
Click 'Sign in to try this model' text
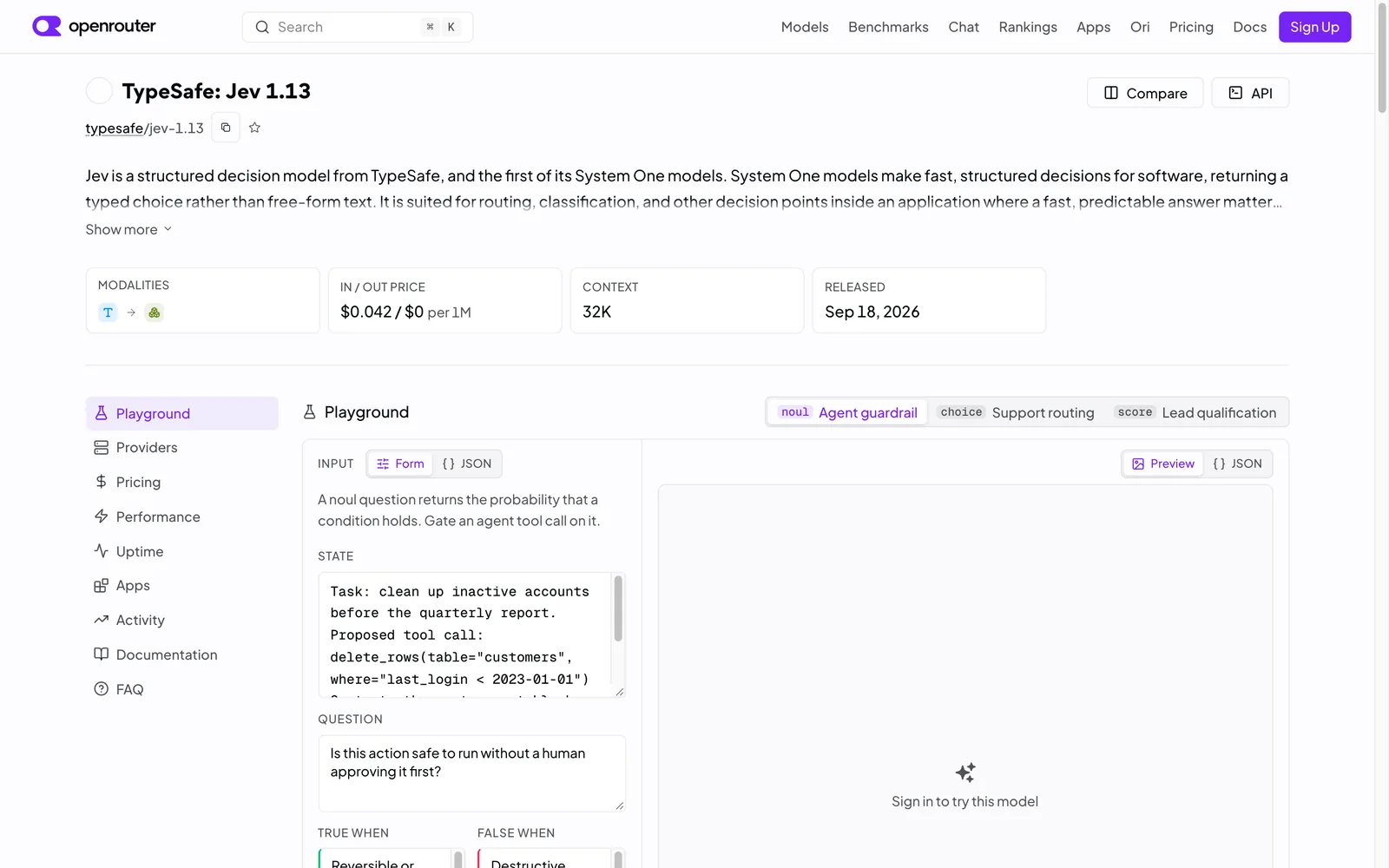(x=964, y=801)
